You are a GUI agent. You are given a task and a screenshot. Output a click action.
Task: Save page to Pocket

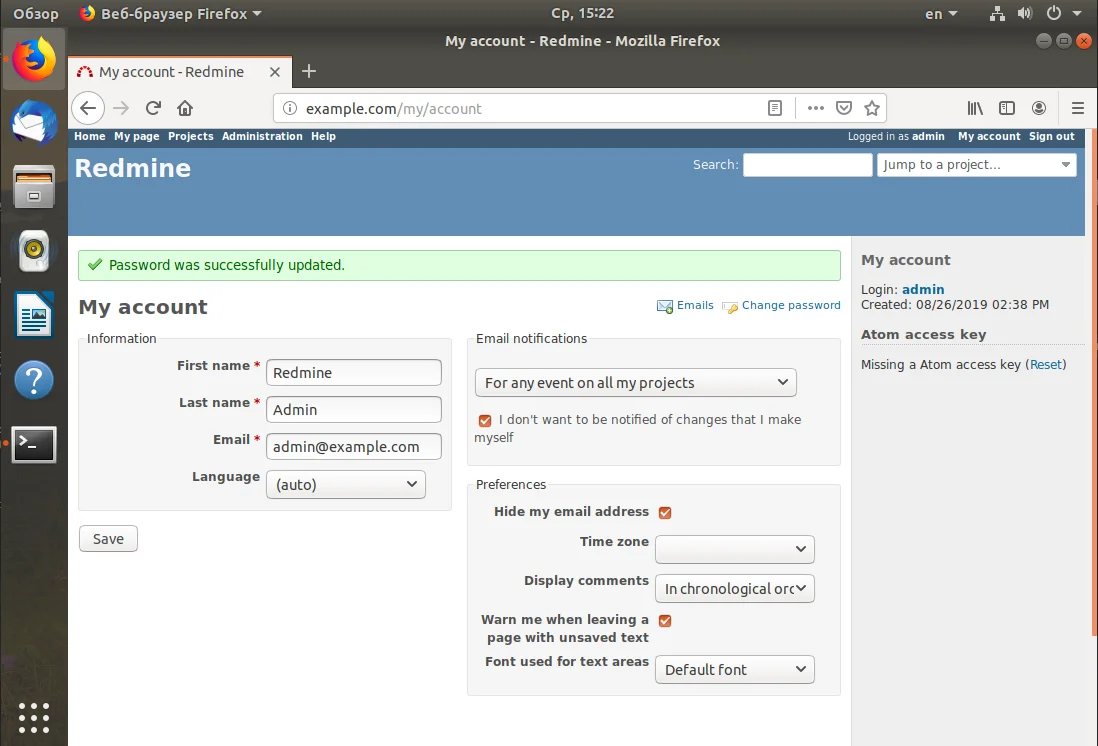844,108
